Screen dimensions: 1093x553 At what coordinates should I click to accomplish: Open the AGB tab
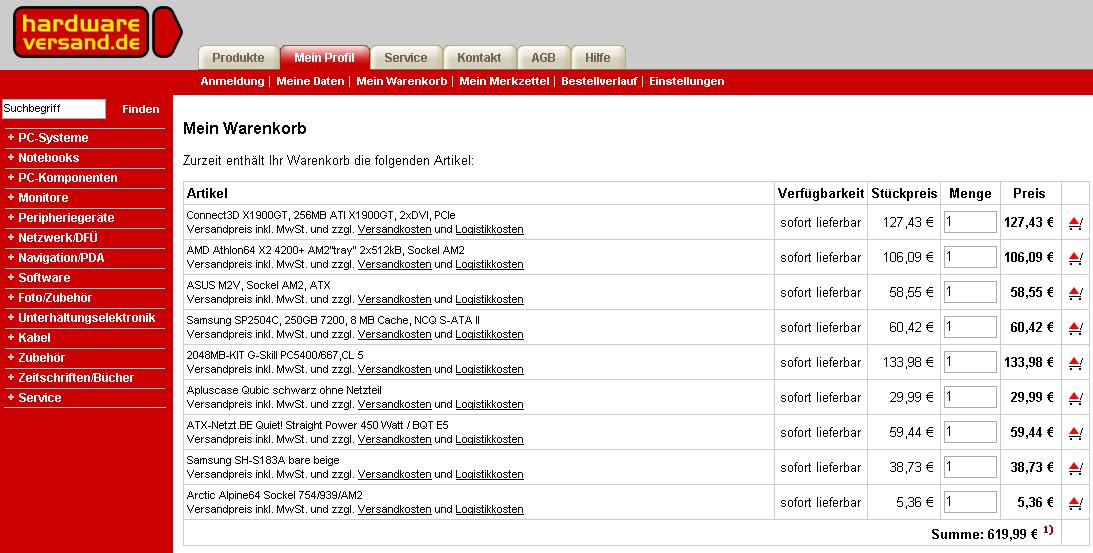click(544, 58)
